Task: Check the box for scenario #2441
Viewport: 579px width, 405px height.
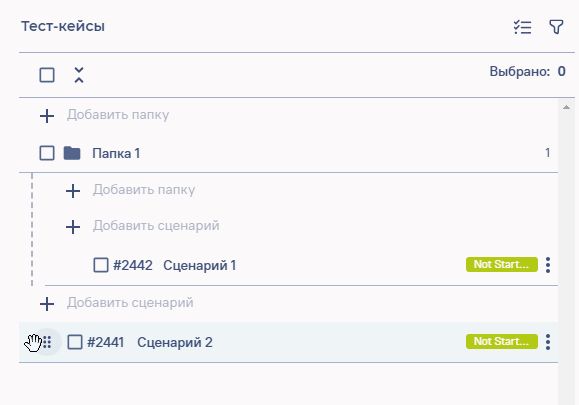Action: (x=75, y=342)
